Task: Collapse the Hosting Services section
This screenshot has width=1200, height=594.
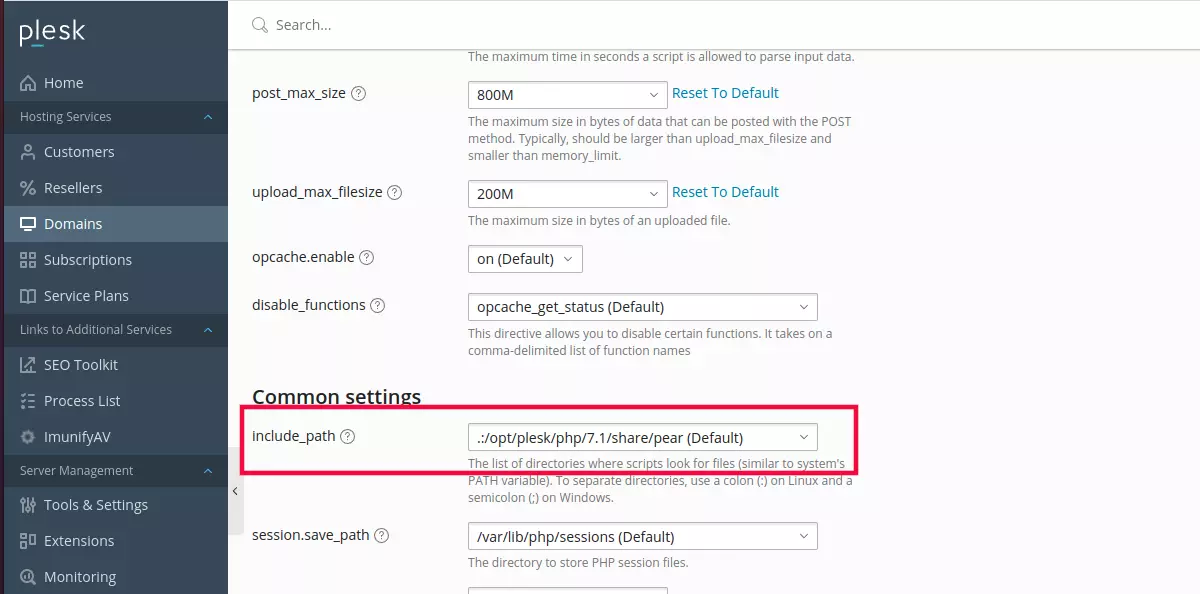Action: click(208, 117)
